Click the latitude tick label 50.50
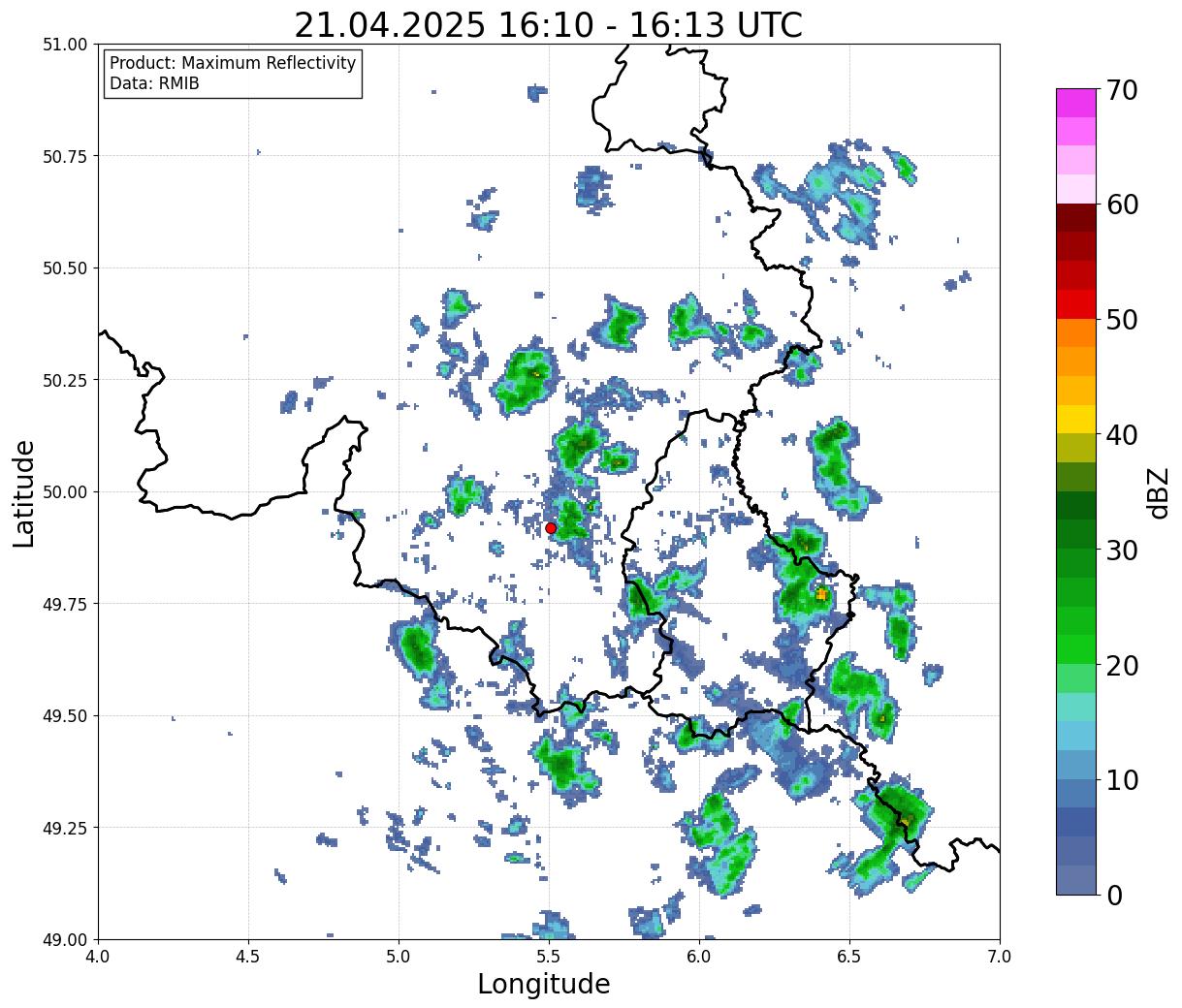Viewport: 1182px width, 1008px height. tap(65, 268)
